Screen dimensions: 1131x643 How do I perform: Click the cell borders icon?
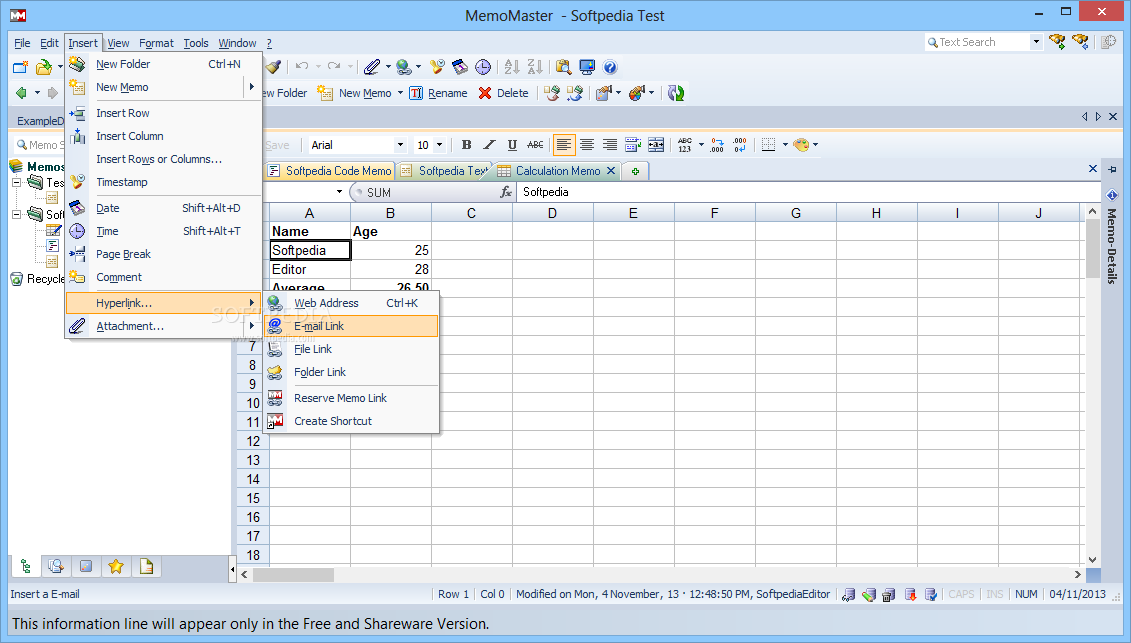click(769, 145)
